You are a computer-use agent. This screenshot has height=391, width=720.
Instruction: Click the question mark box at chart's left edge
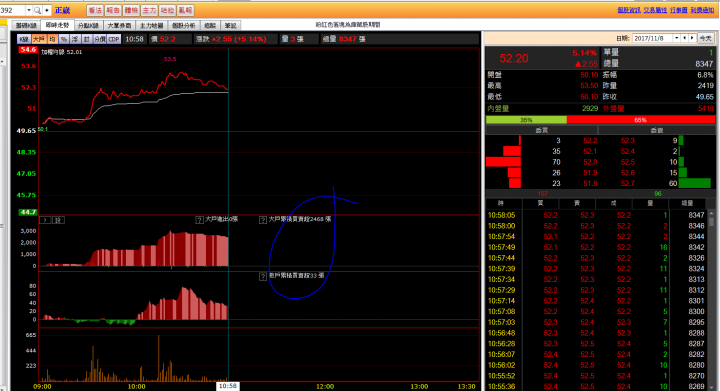point(45,220)
